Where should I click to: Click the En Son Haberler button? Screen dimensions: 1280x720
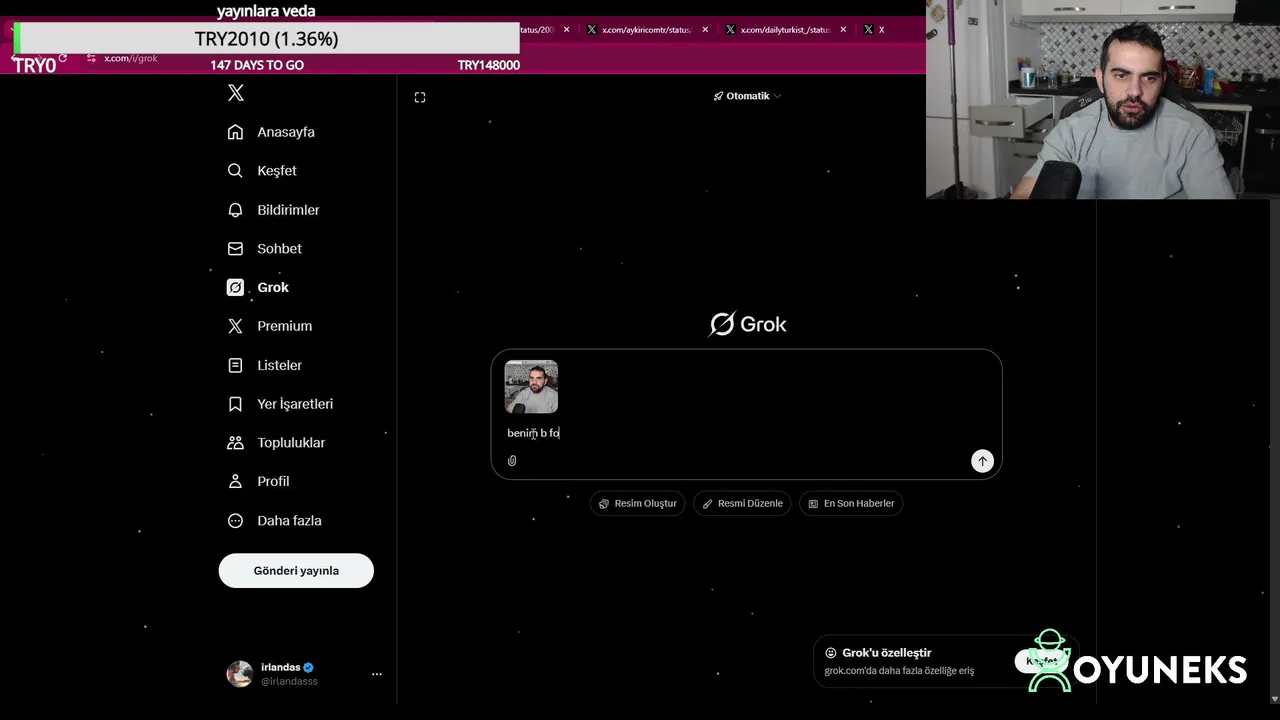coord(851,503)
